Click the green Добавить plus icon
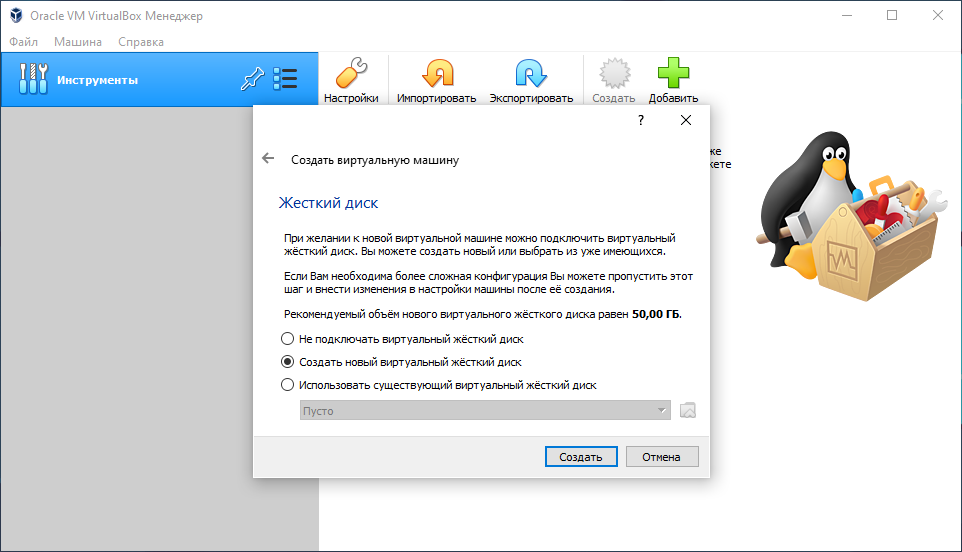Viewport: 962px width, 552px height. coord(673,73)
